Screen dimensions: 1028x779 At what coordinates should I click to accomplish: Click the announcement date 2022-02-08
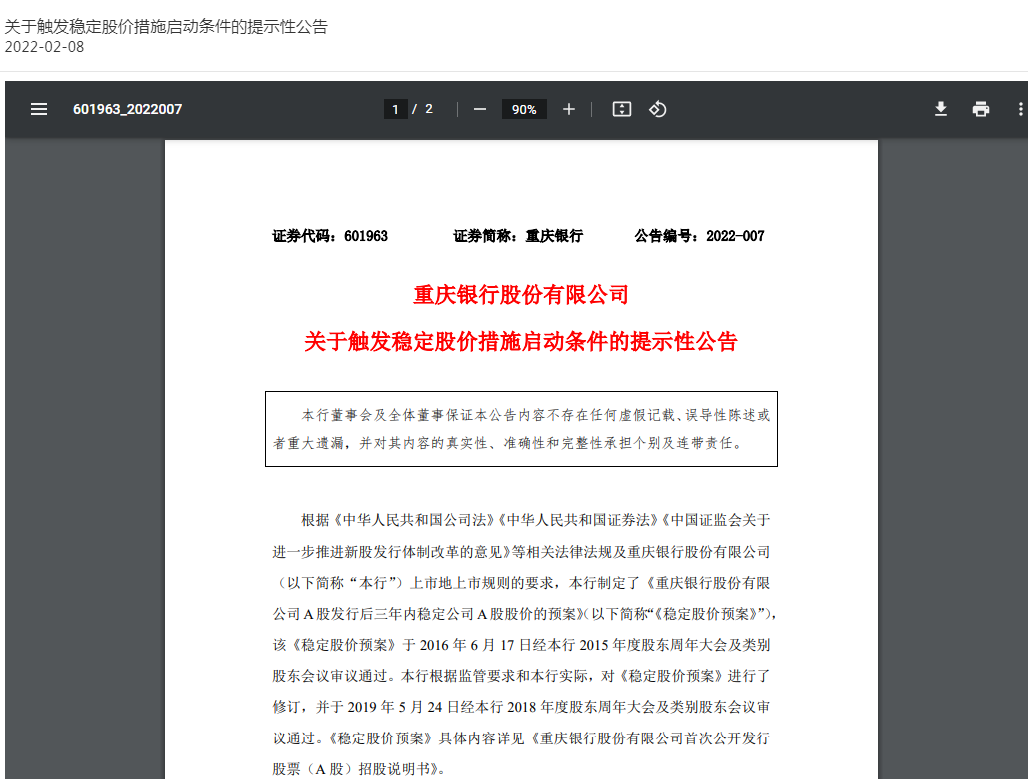[45, 47]
